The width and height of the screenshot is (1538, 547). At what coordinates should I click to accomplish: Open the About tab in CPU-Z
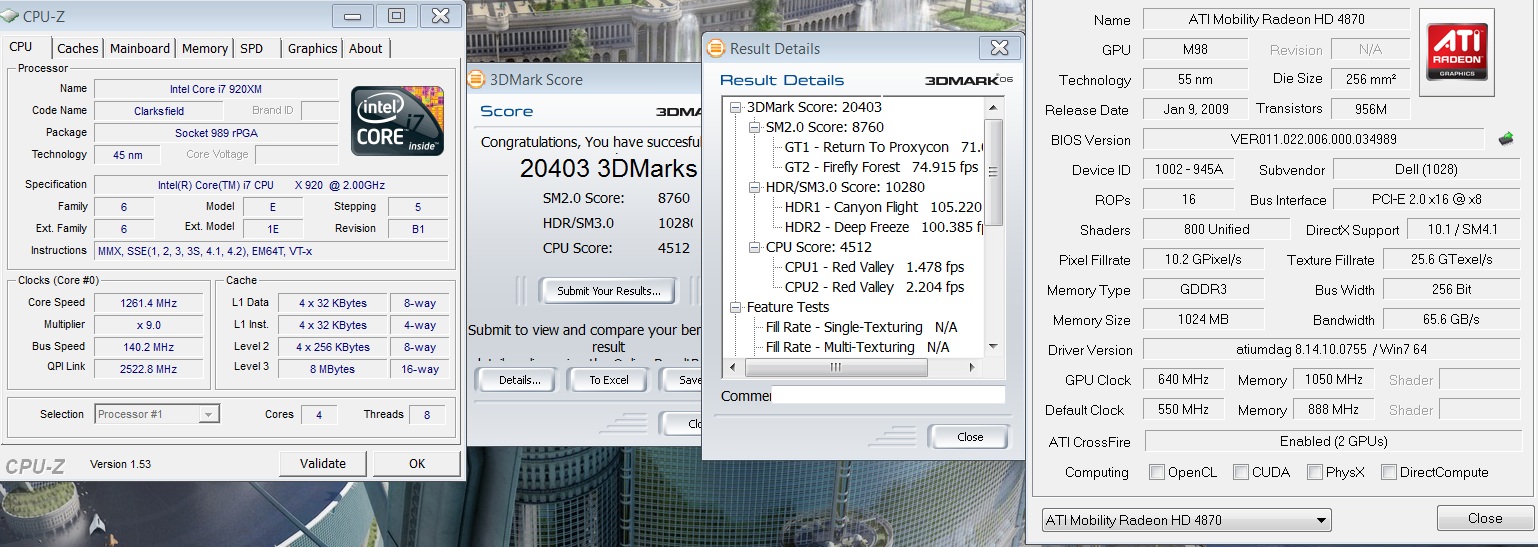(366, 48)
